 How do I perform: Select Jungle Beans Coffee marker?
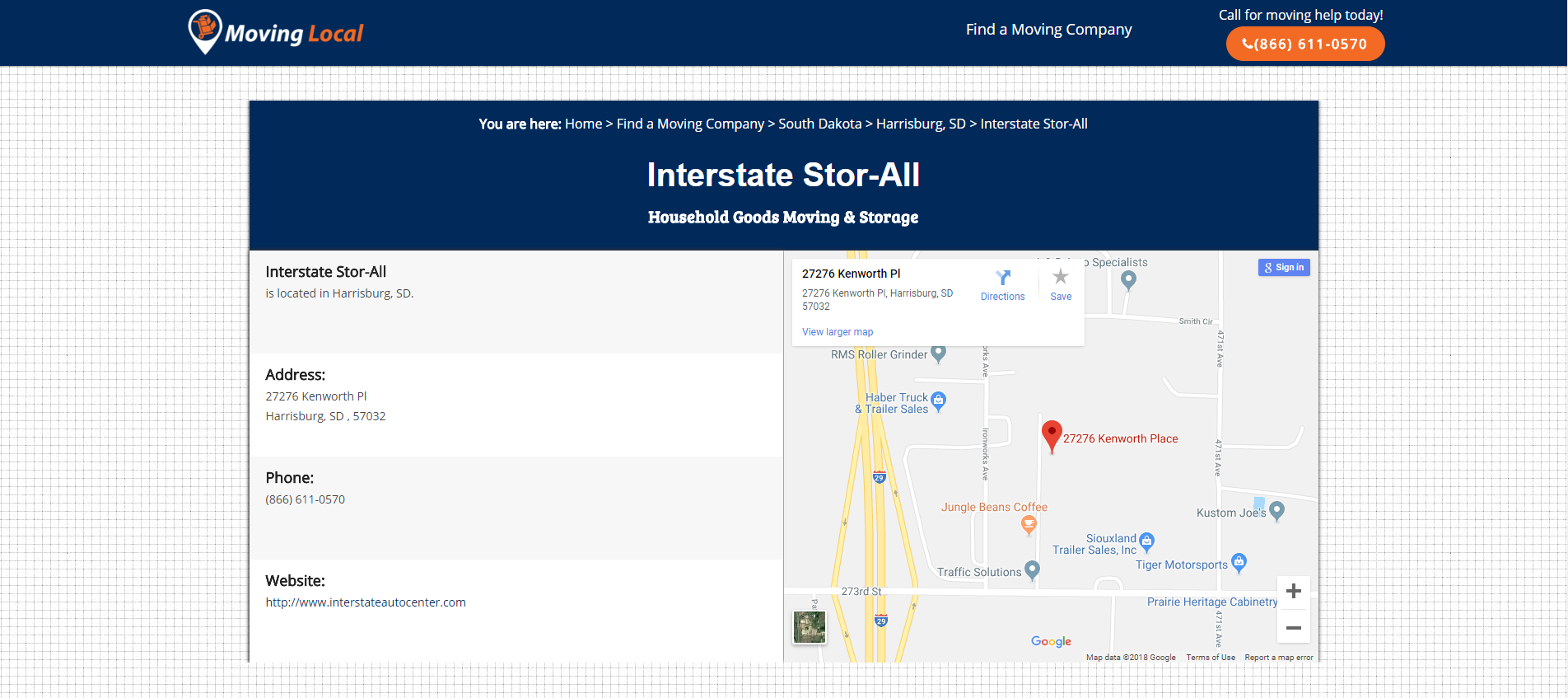(1028, 525)
